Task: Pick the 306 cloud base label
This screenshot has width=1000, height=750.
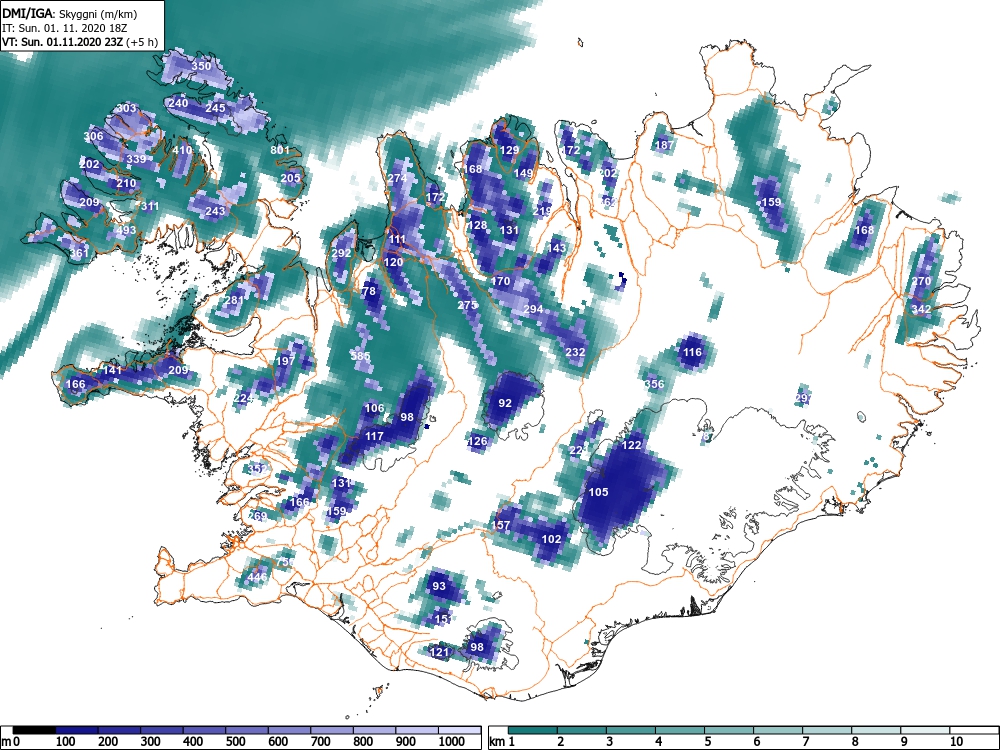Action: (94, 136)
